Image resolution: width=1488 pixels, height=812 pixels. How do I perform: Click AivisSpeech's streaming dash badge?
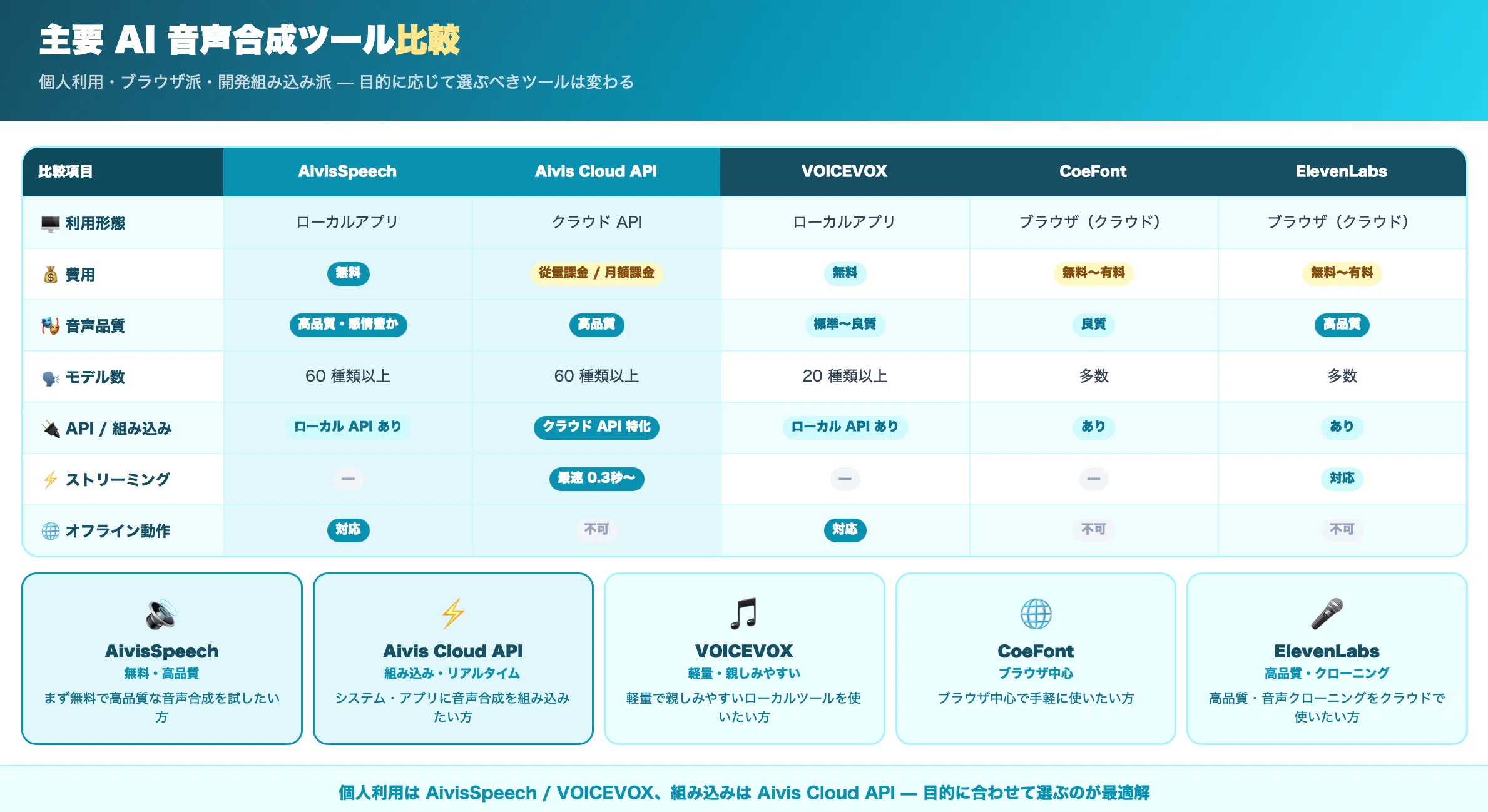point(348,479)
